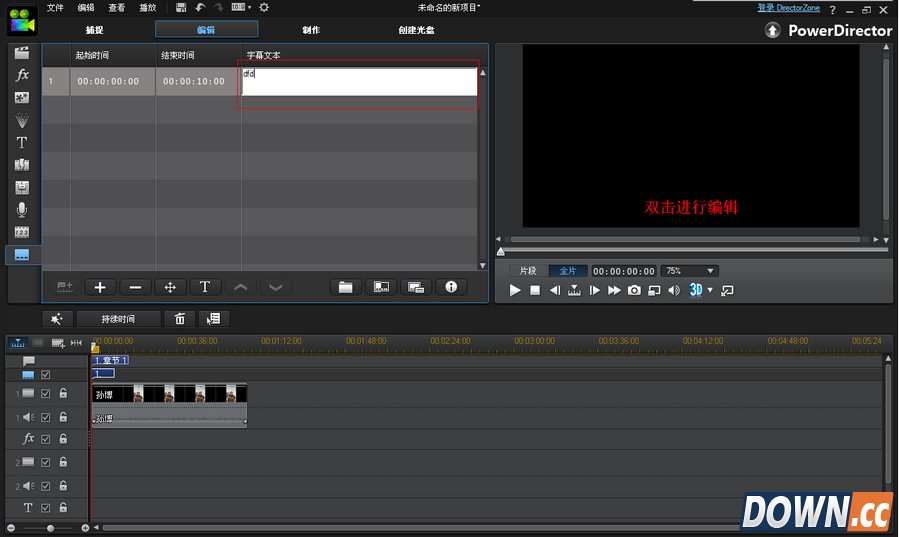Click the add subtitle plus button

tap(100, 287)
